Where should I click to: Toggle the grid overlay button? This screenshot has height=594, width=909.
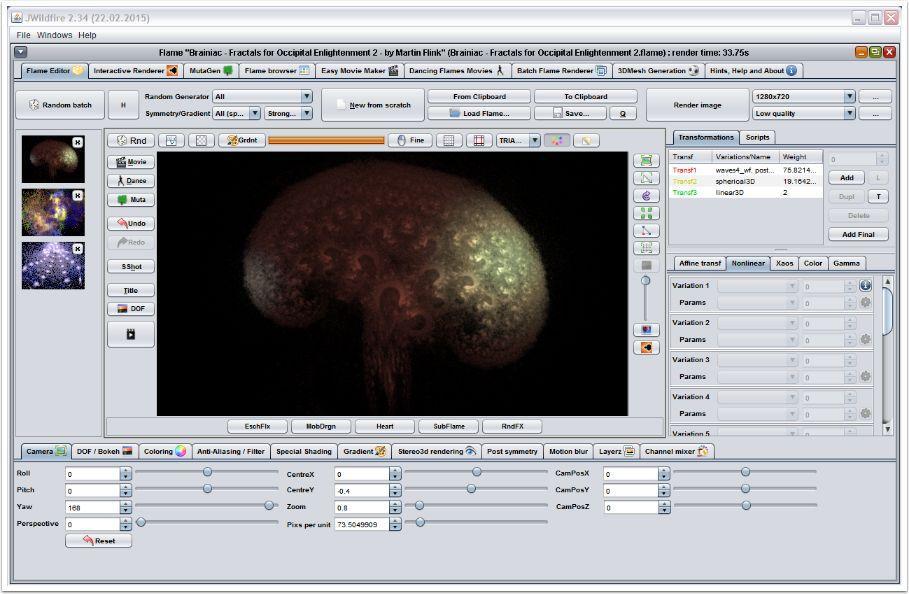449,140
